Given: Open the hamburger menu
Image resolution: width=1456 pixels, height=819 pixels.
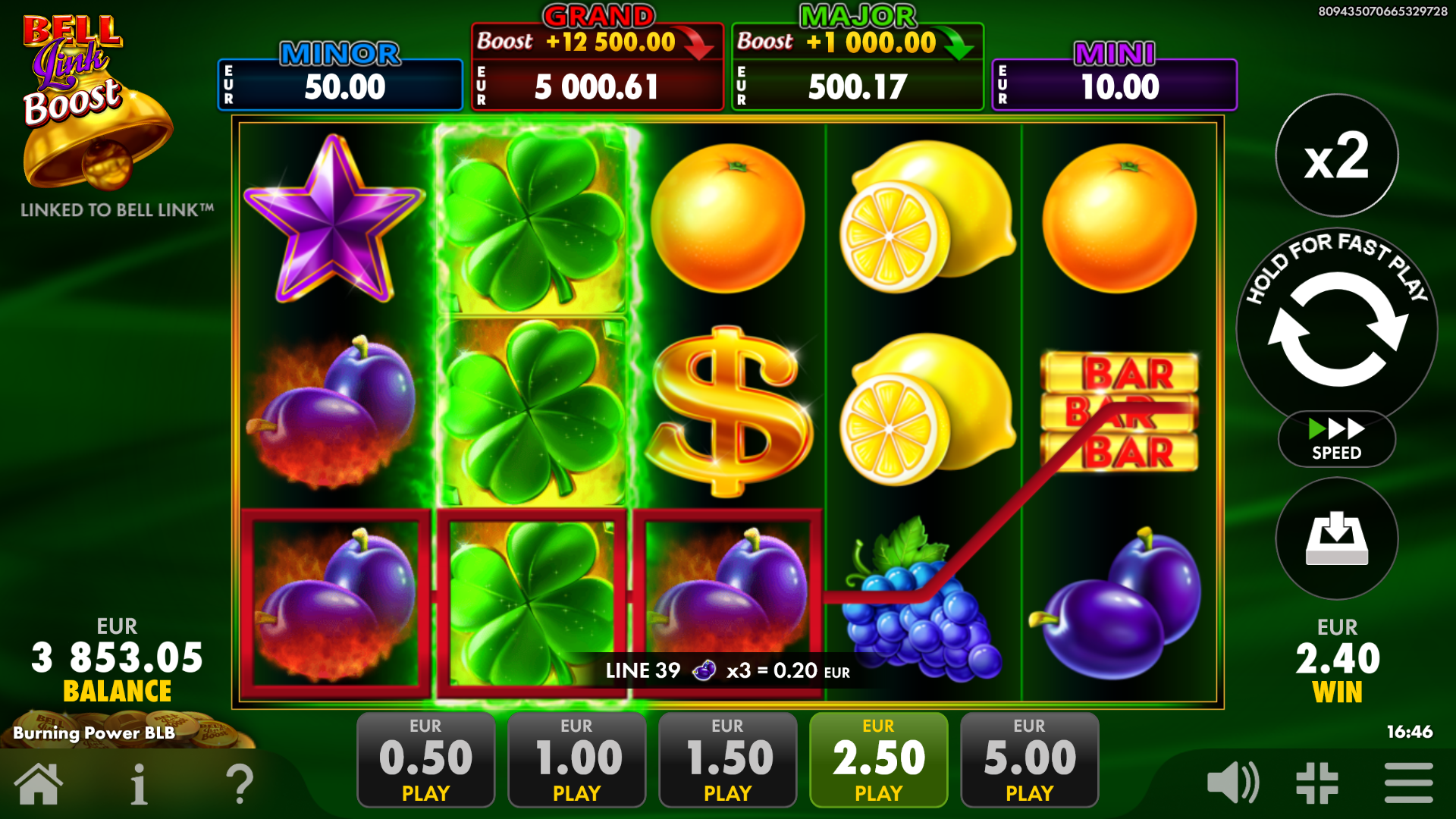Looking at the screenshot, I should click(1408, 783).
